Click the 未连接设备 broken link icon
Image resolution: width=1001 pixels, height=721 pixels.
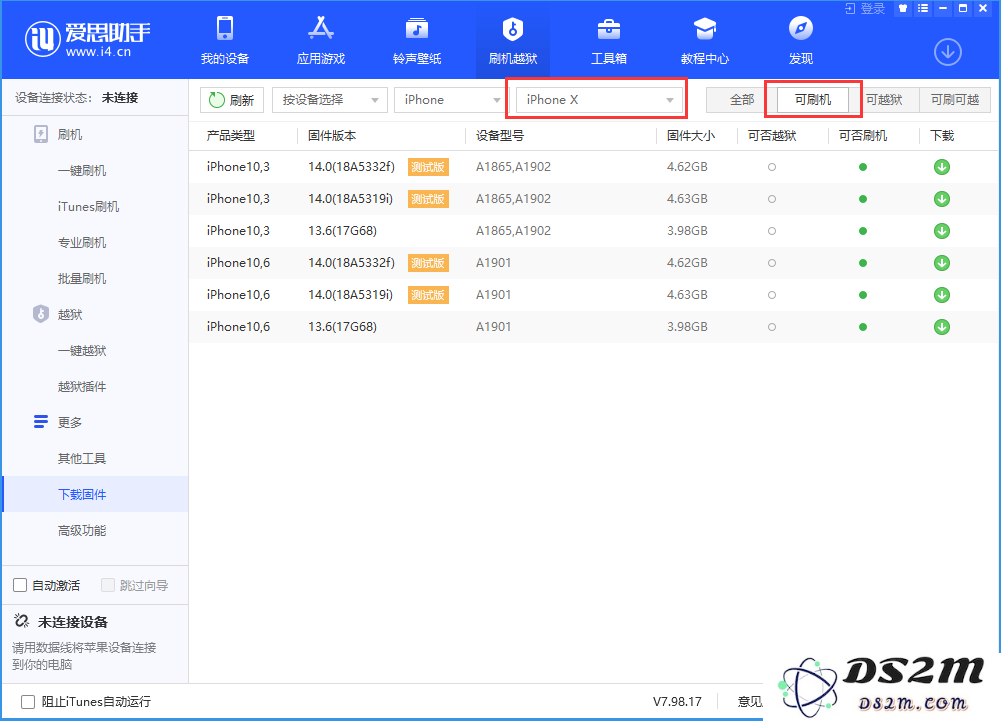21,621
